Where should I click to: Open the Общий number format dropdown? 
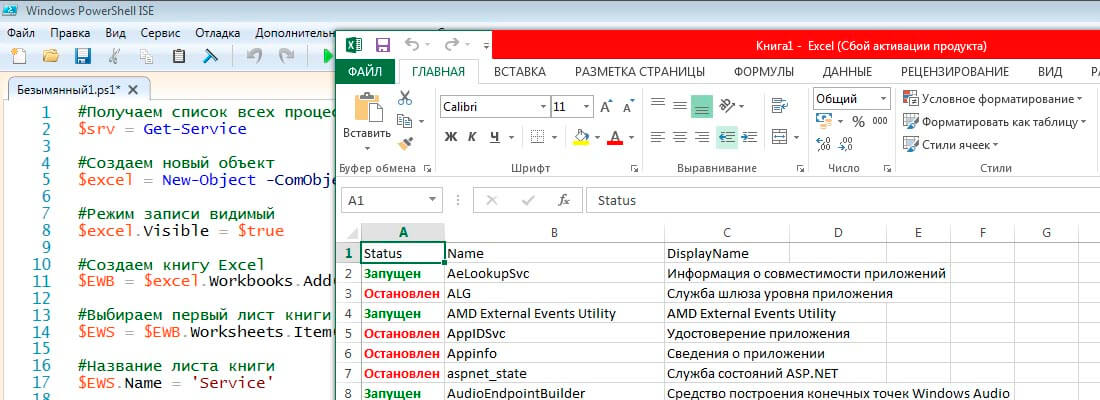click(883, 99)
